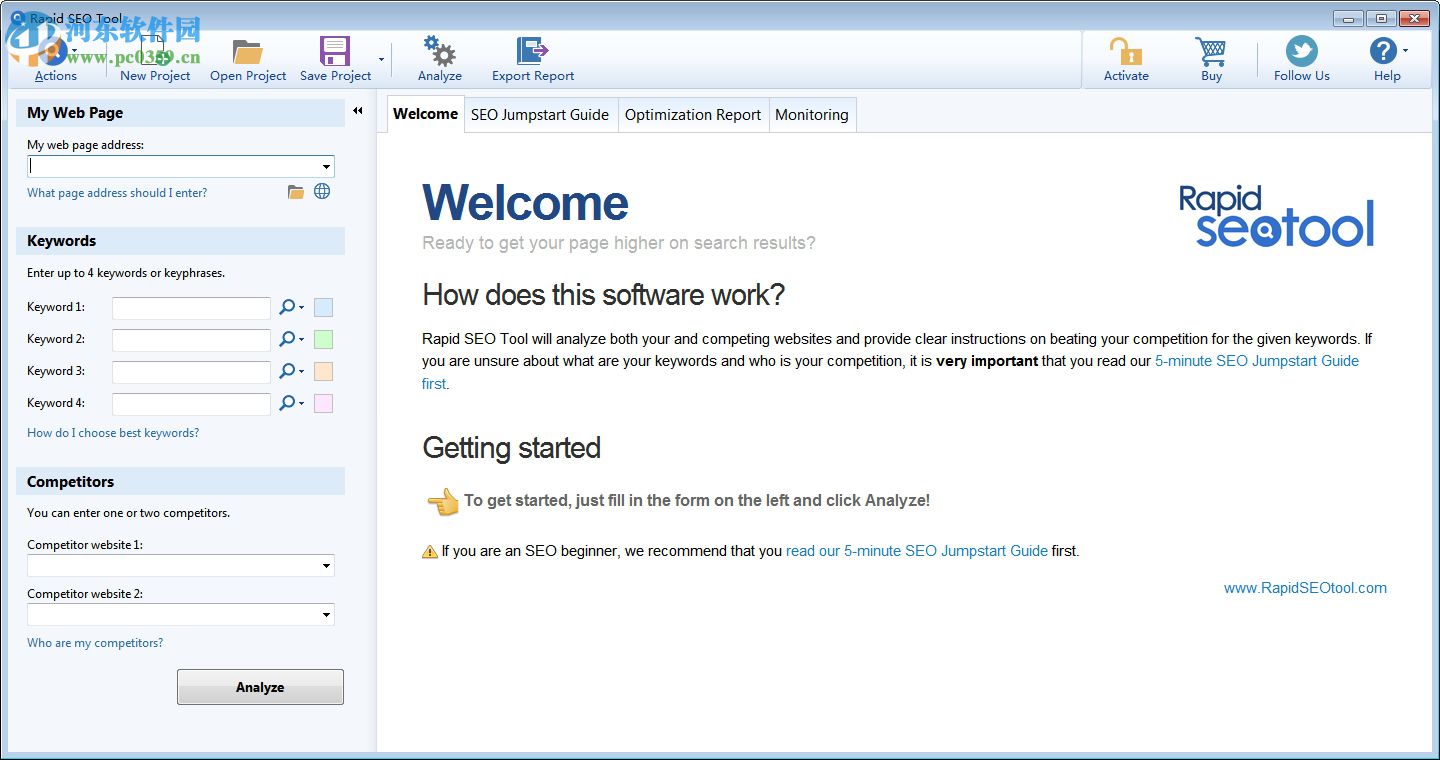Maximize the Rapid SEO Tool window
Image resolution: width=1440 pixels, height=760 pixels.
coord(1381,18)
